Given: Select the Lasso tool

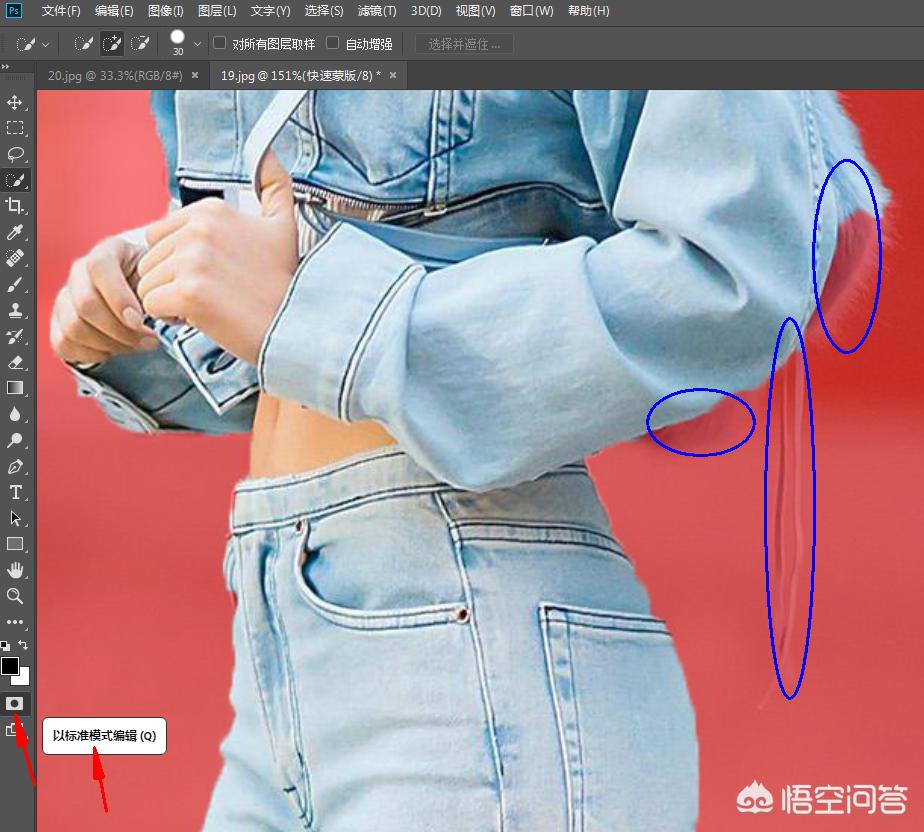Looking at the screenshot, I should tap(14, 154).
